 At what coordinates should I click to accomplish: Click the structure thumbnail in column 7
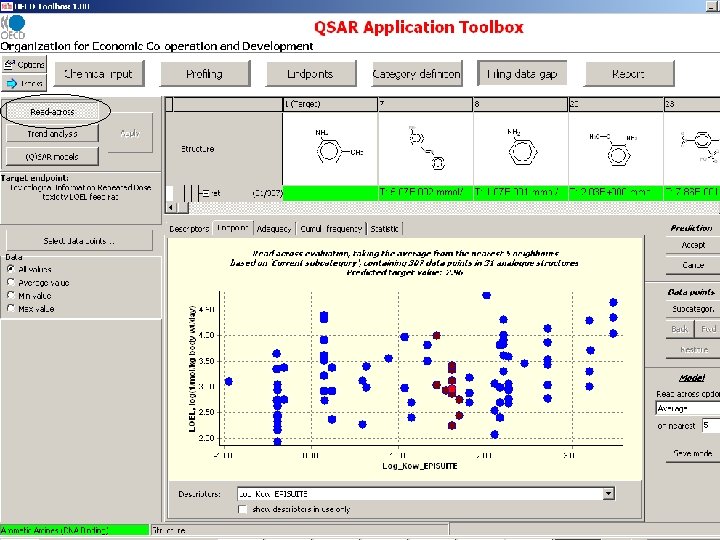(x=425, y=149)
